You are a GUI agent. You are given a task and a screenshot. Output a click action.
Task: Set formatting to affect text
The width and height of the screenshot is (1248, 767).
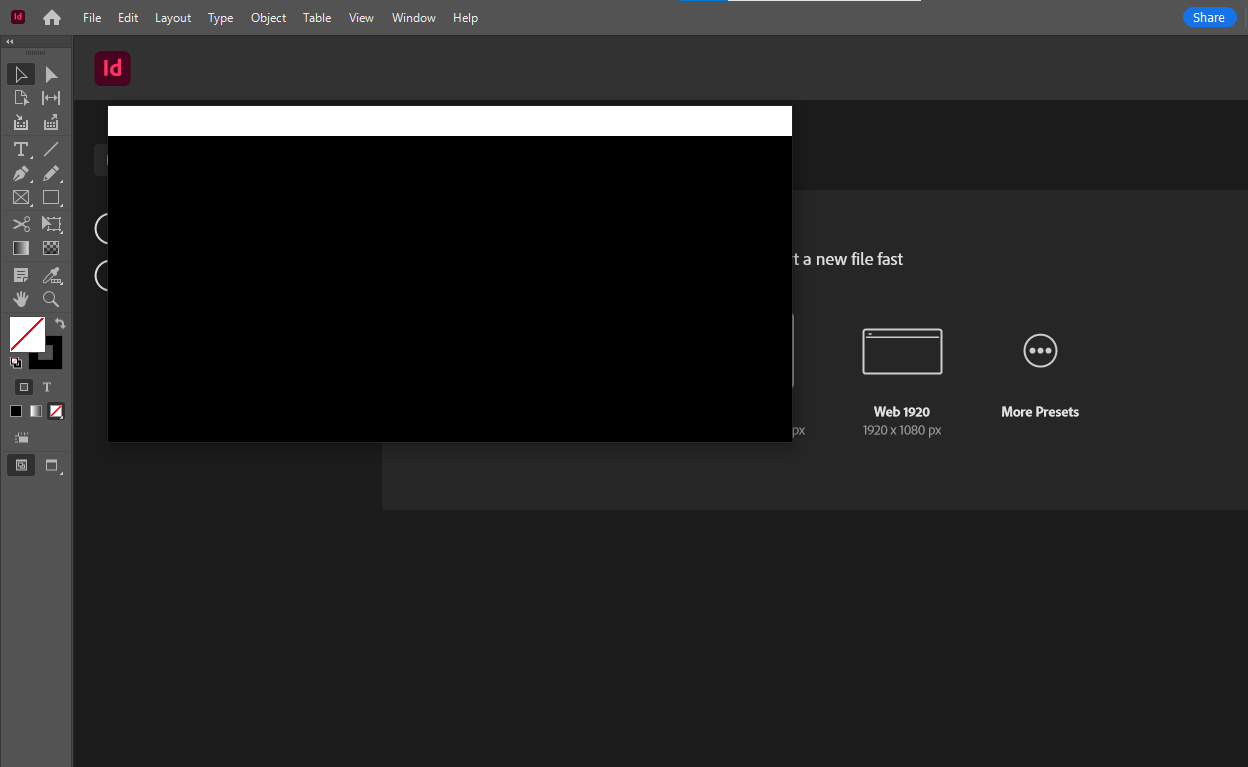[x=47, y=387]
